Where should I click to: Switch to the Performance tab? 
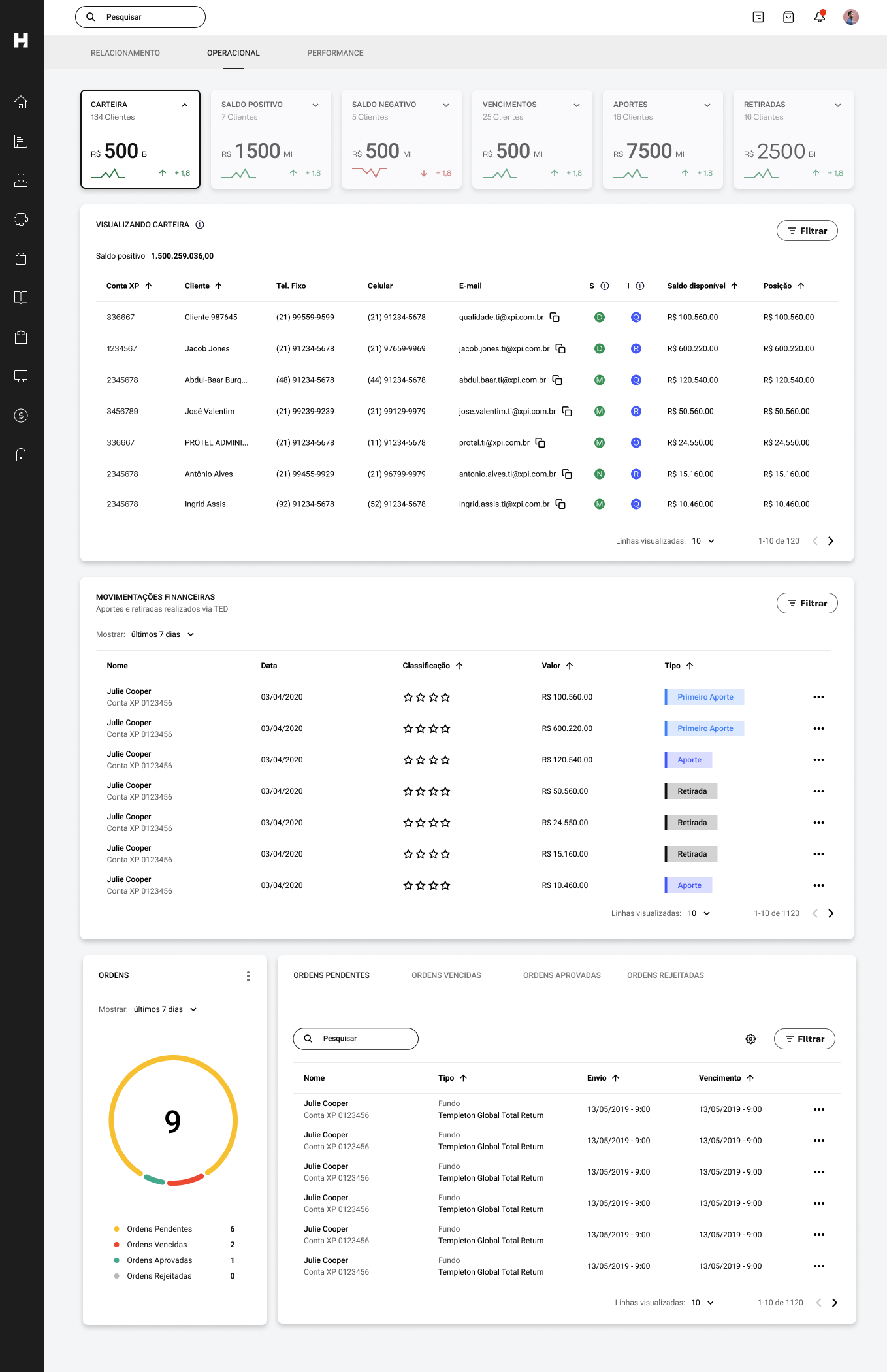335,53
